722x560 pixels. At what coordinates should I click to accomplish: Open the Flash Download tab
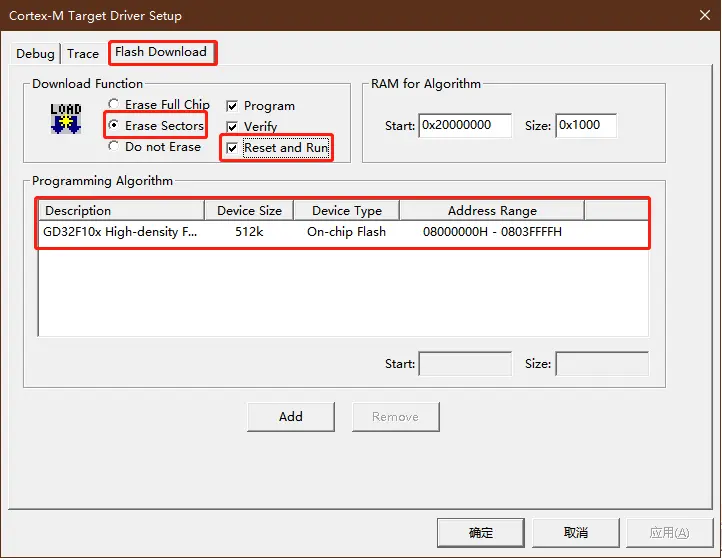(161, 52)
